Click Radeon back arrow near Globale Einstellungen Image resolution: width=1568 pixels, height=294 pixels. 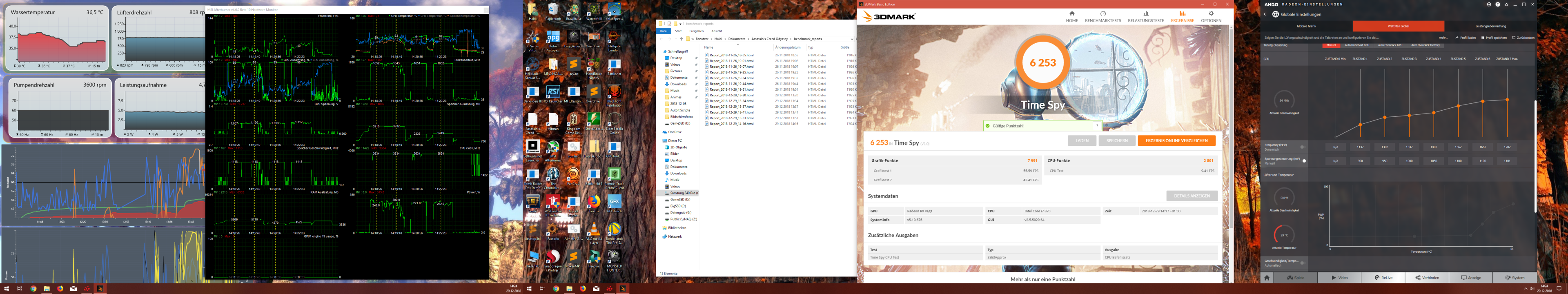coord(1265,14)
